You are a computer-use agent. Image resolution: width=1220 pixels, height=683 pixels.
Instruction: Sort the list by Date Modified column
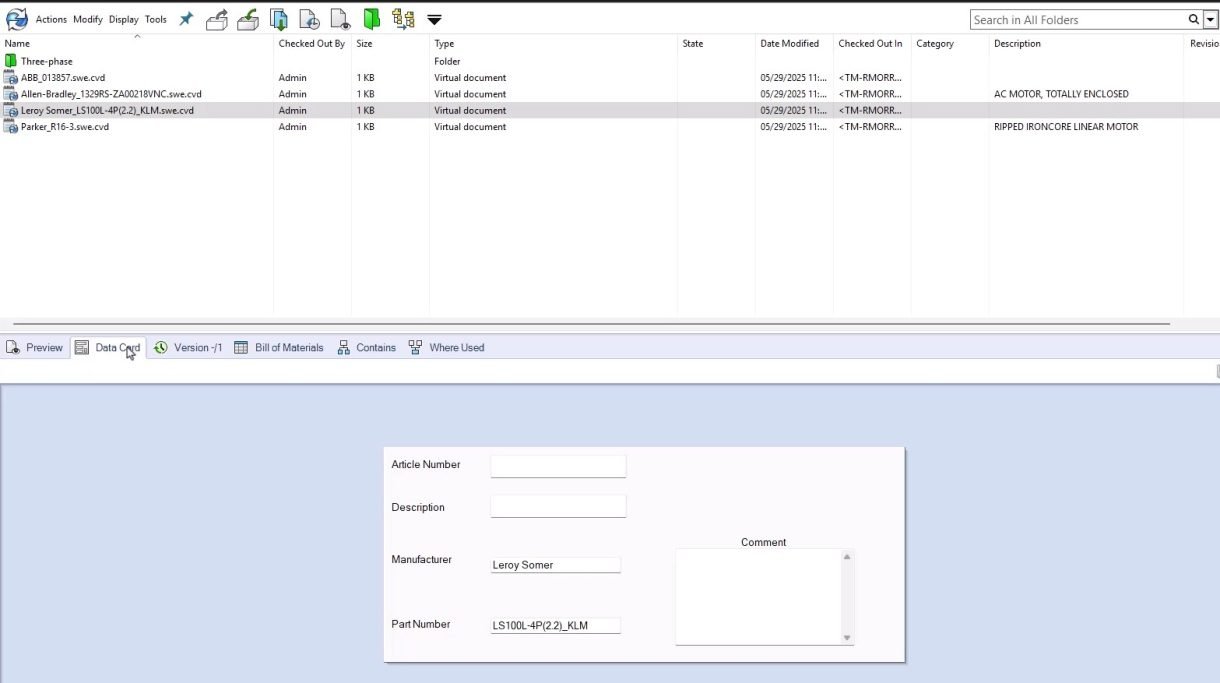tap(789, 44)
